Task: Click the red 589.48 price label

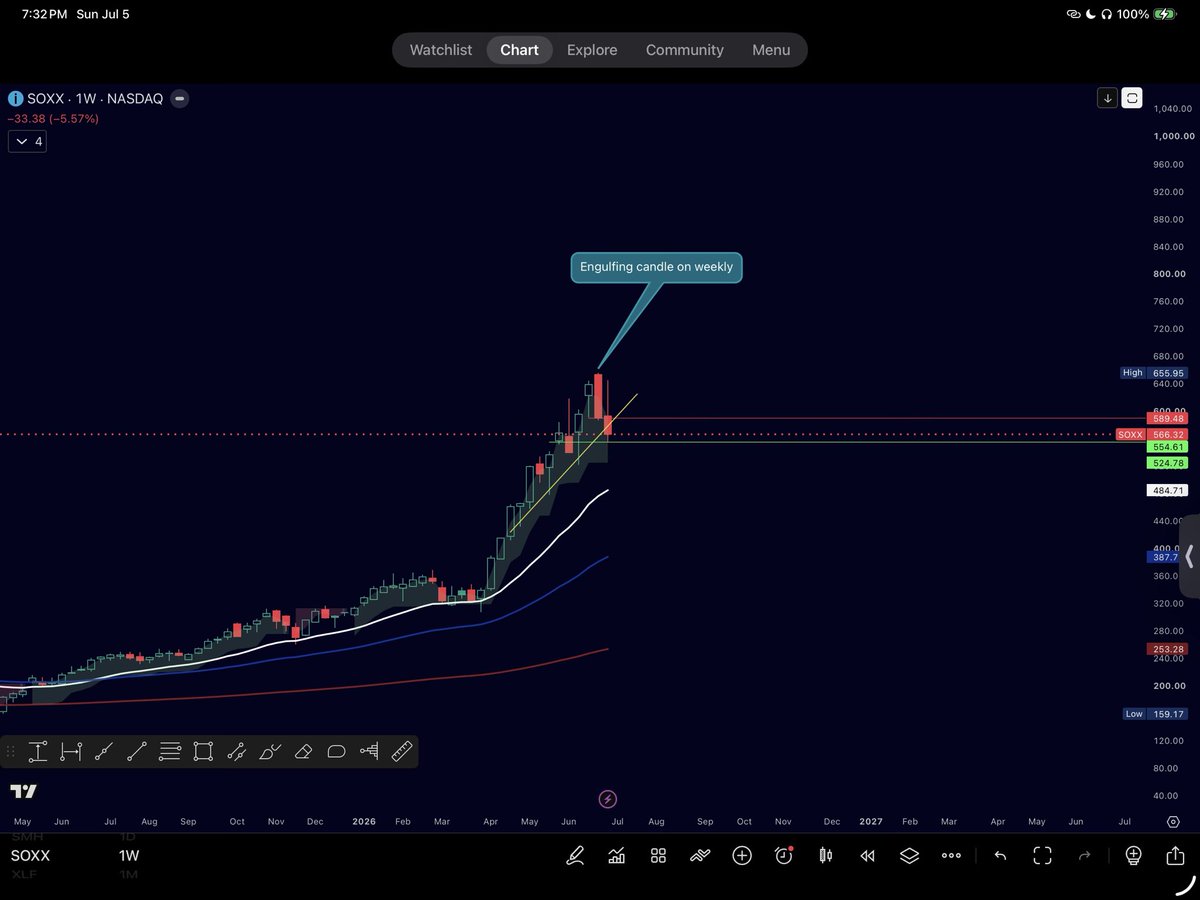Action: coord(1168,419)
